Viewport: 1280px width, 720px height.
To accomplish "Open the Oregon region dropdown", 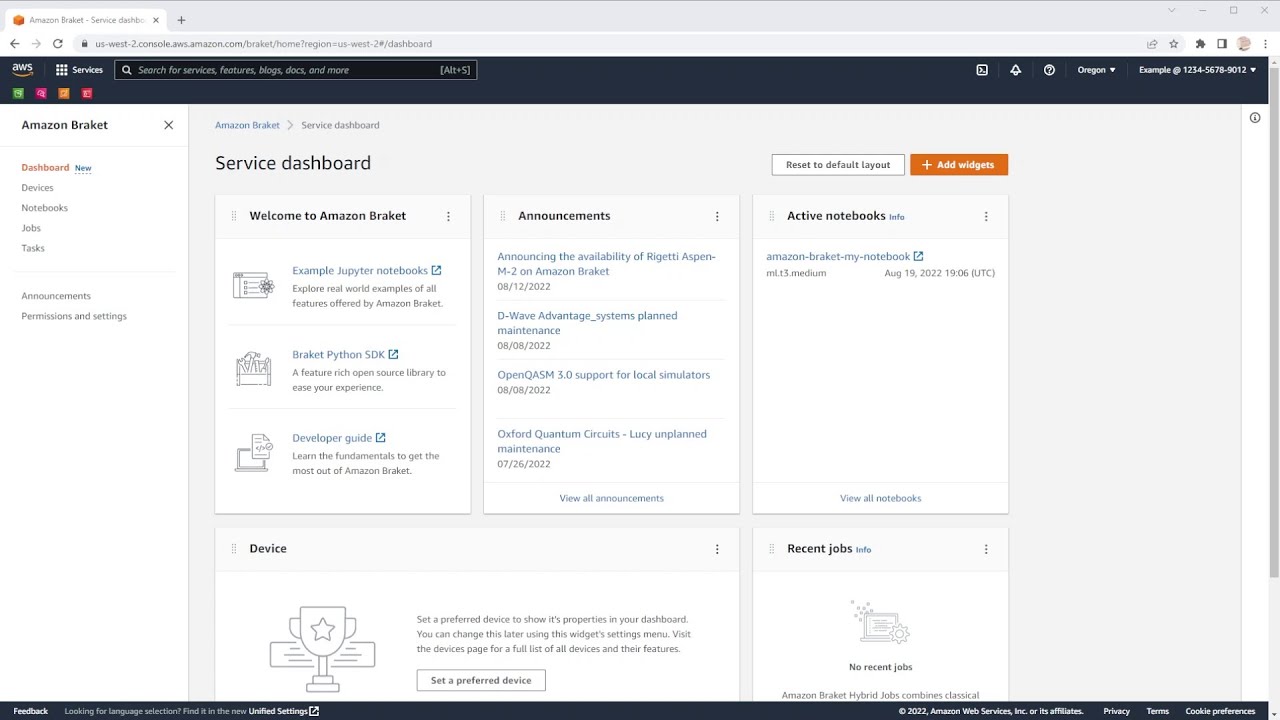I will click(1096, 70).
